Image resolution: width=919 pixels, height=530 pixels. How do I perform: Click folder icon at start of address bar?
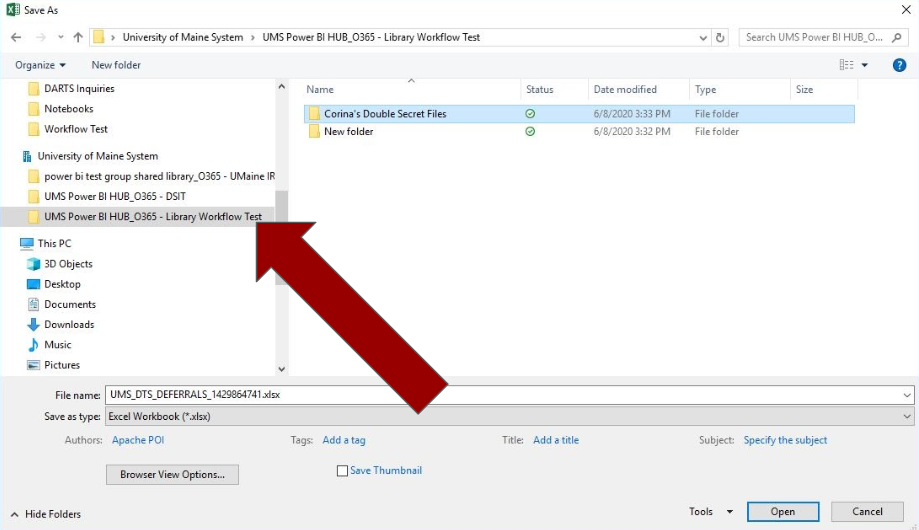[x=98, y=37]
